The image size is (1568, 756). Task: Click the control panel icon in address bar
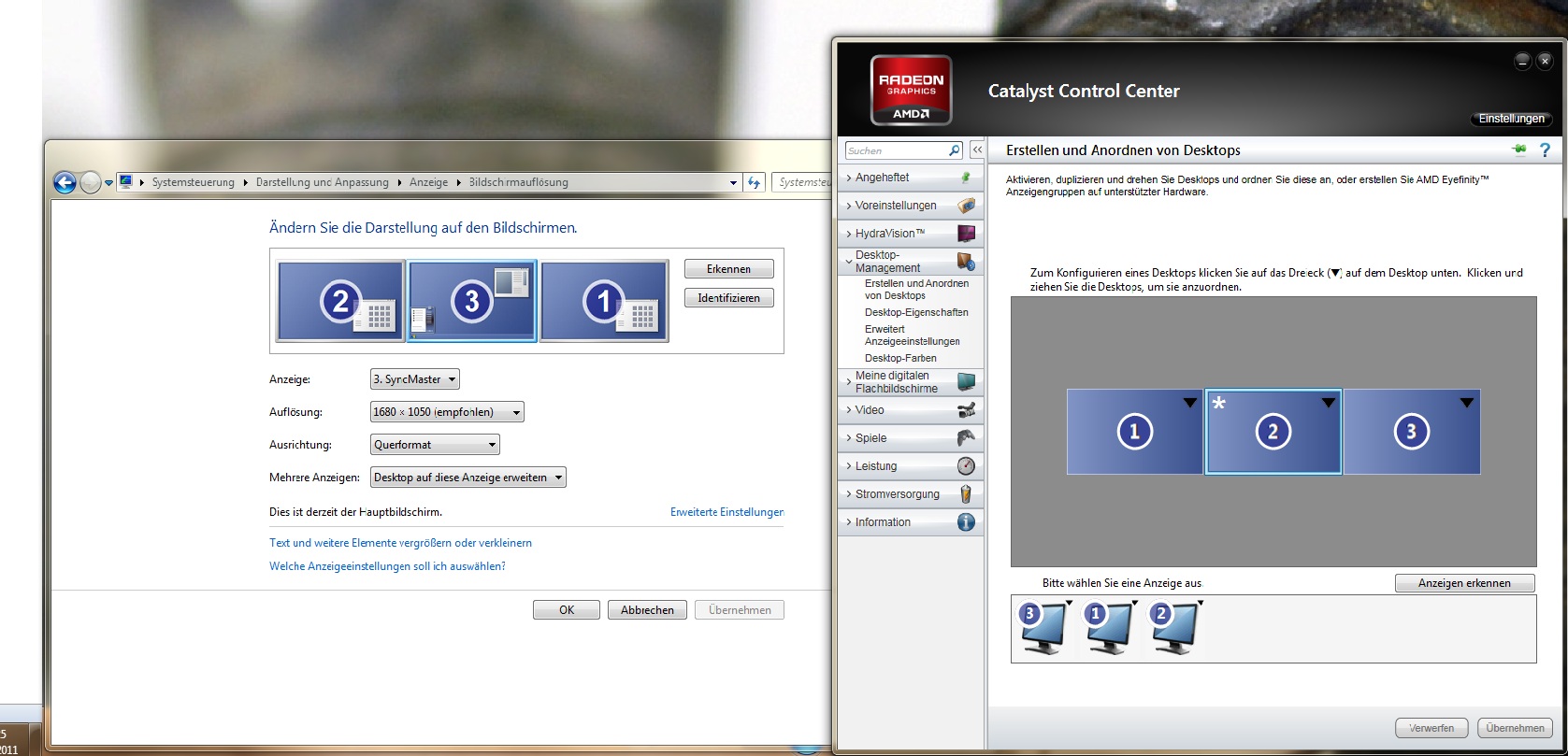coord(126,182)
